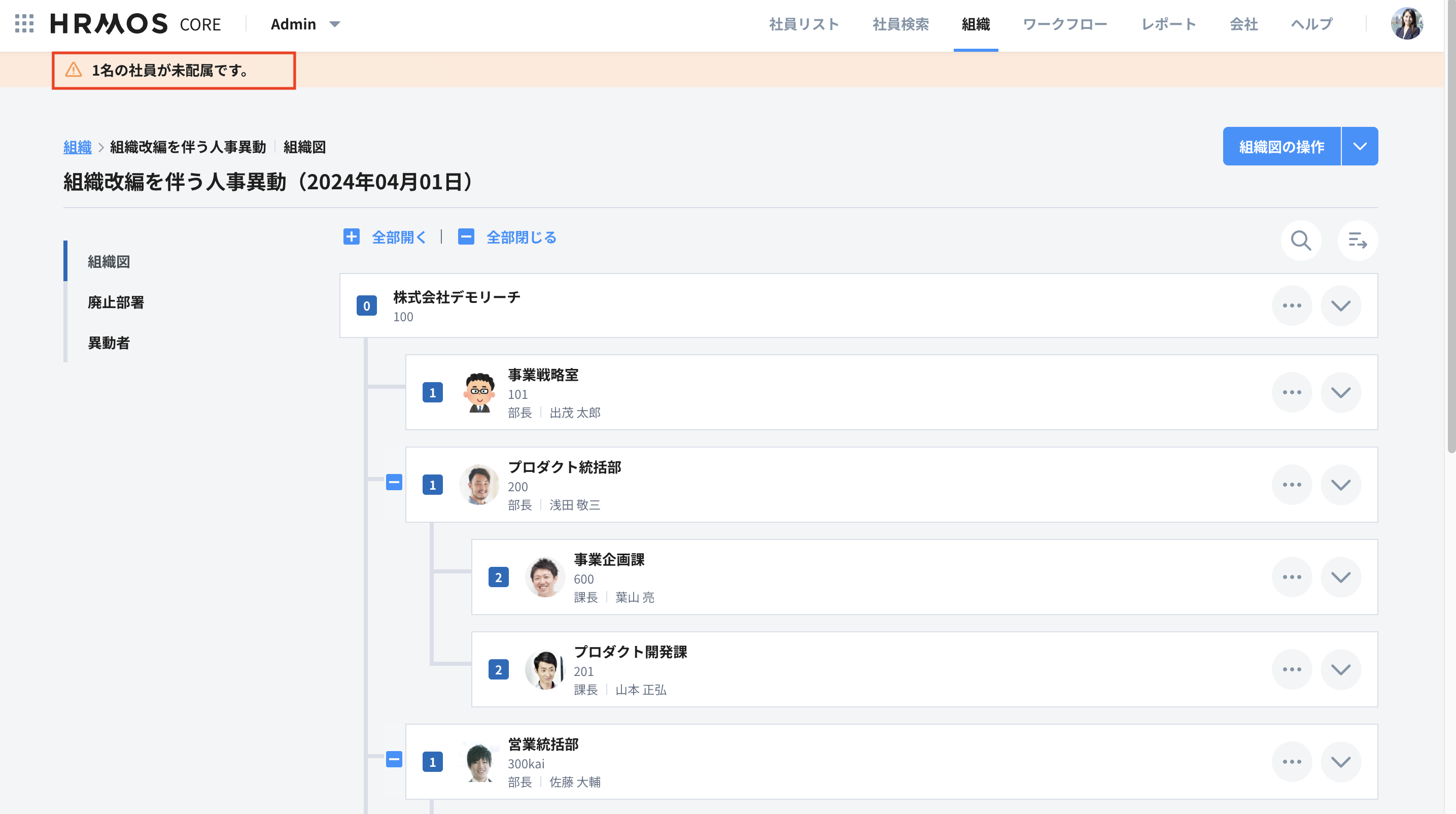
Task: Select the 廃止部署 sidebar tab
Action: click(116, 302)
